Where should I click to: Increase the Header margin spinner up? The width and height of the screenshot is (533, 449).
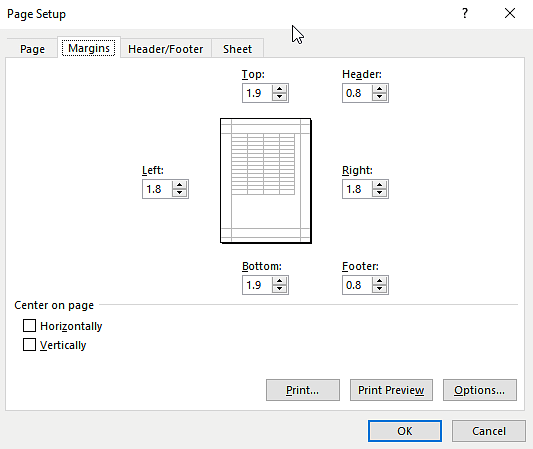tap(379, 89)
